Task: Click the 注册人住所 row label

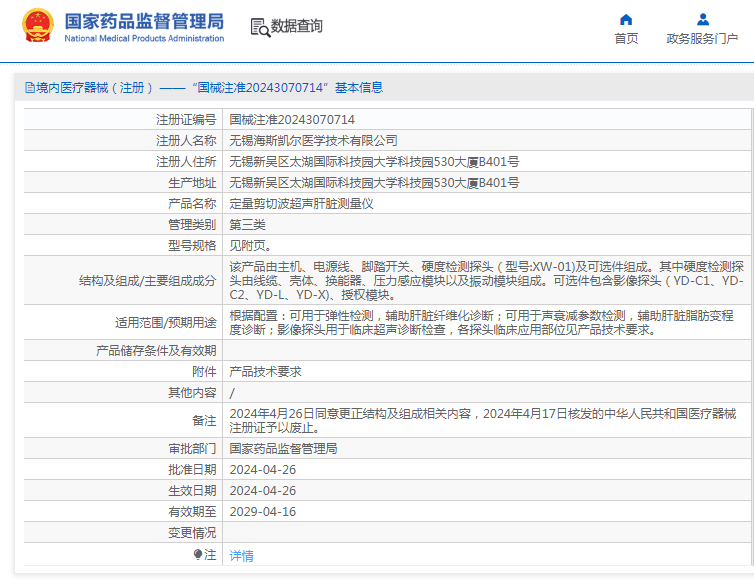Action: (186, 162)
